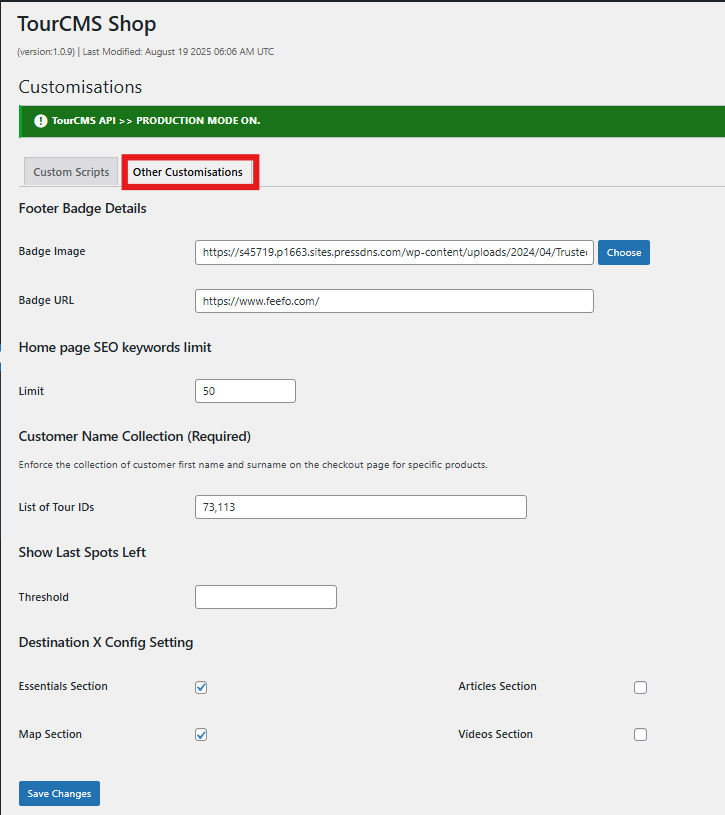Viewport: 725px width, 815px height.
Task: Click the SEO keywords Limit field
Action: pyautogui.click(x=245, y=391)
